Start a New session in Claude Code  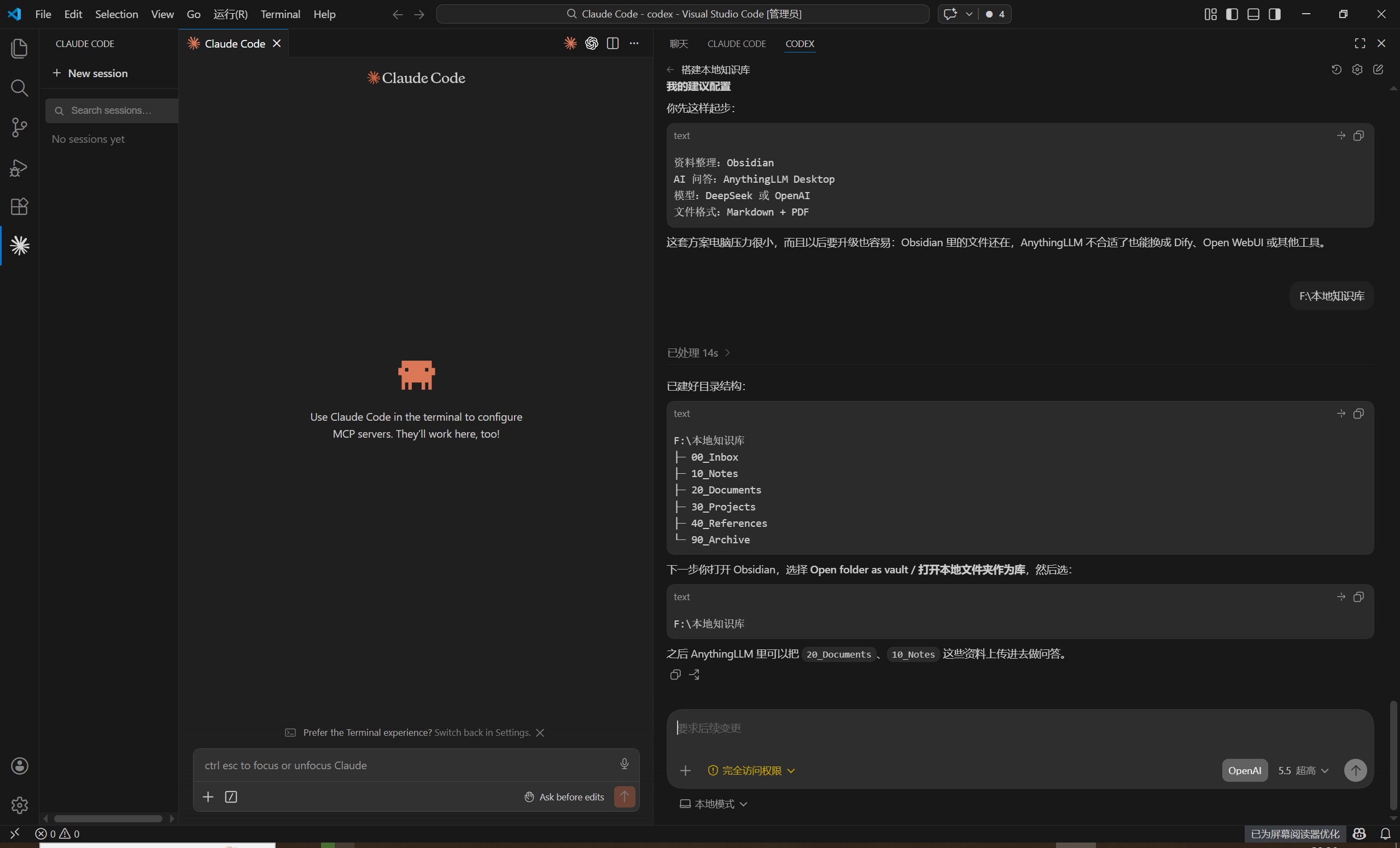point(90,73)
